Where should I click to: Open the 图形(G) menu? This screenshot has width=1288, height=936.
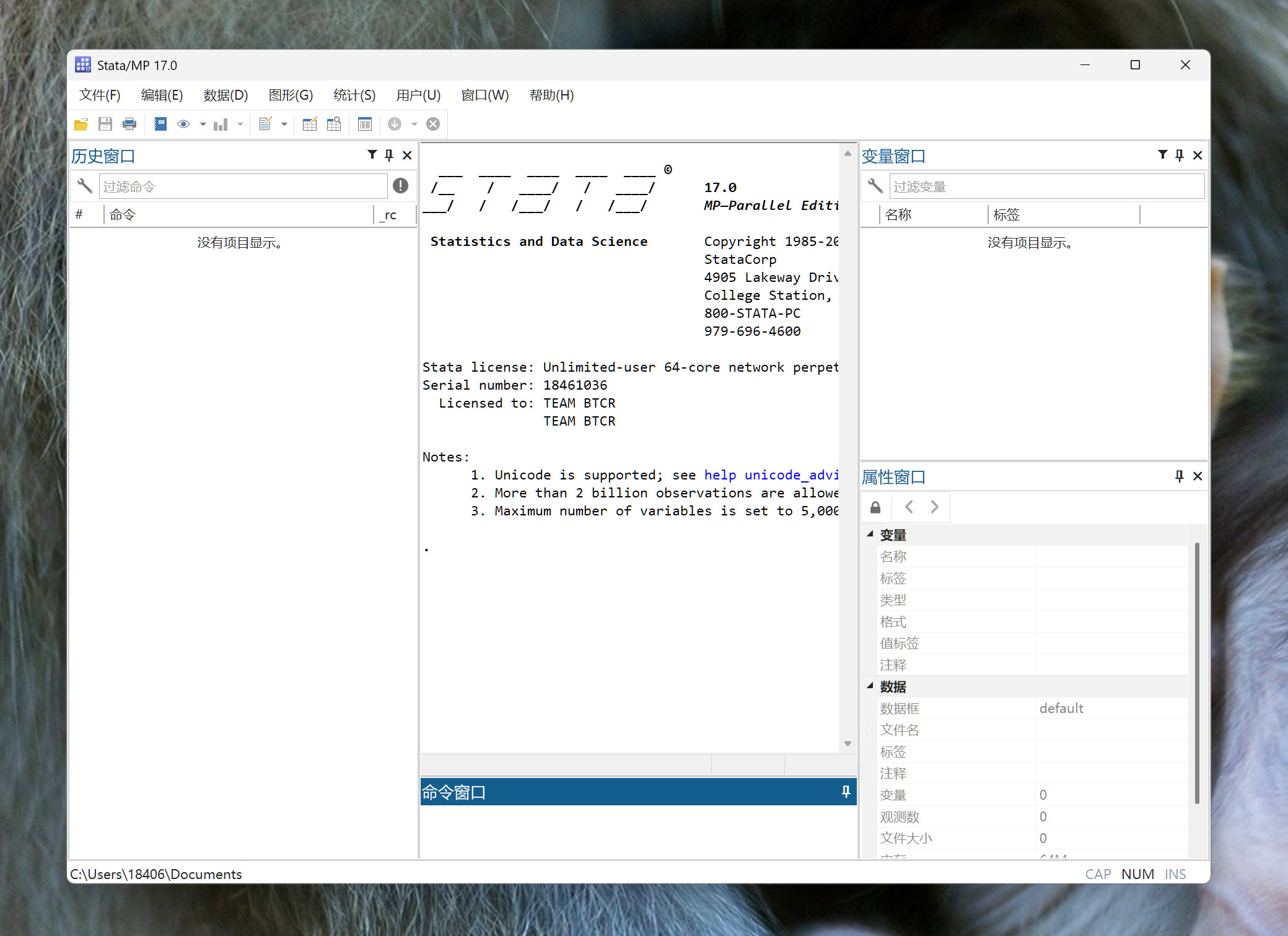291,95
